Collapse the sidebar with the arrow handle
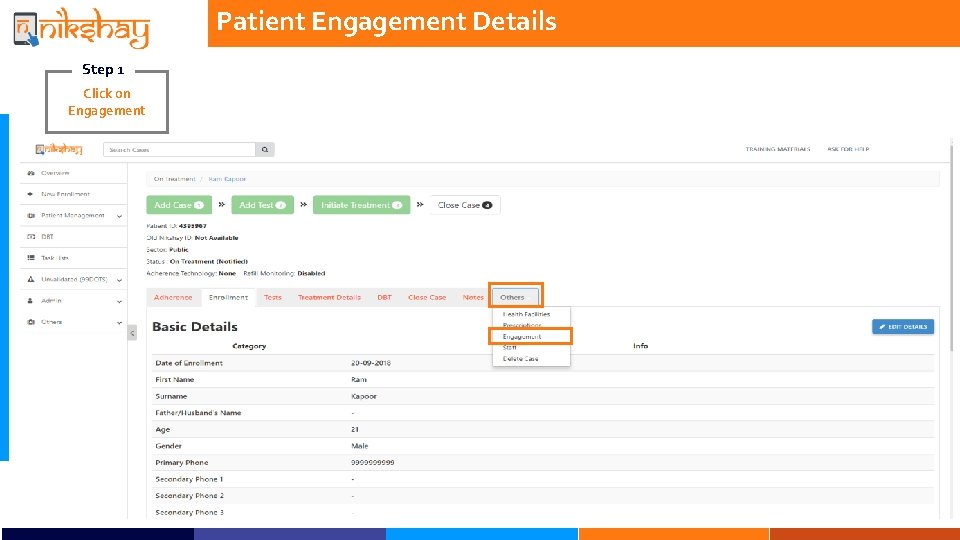This screenshot has width=960, height=540. coord(132,333)
